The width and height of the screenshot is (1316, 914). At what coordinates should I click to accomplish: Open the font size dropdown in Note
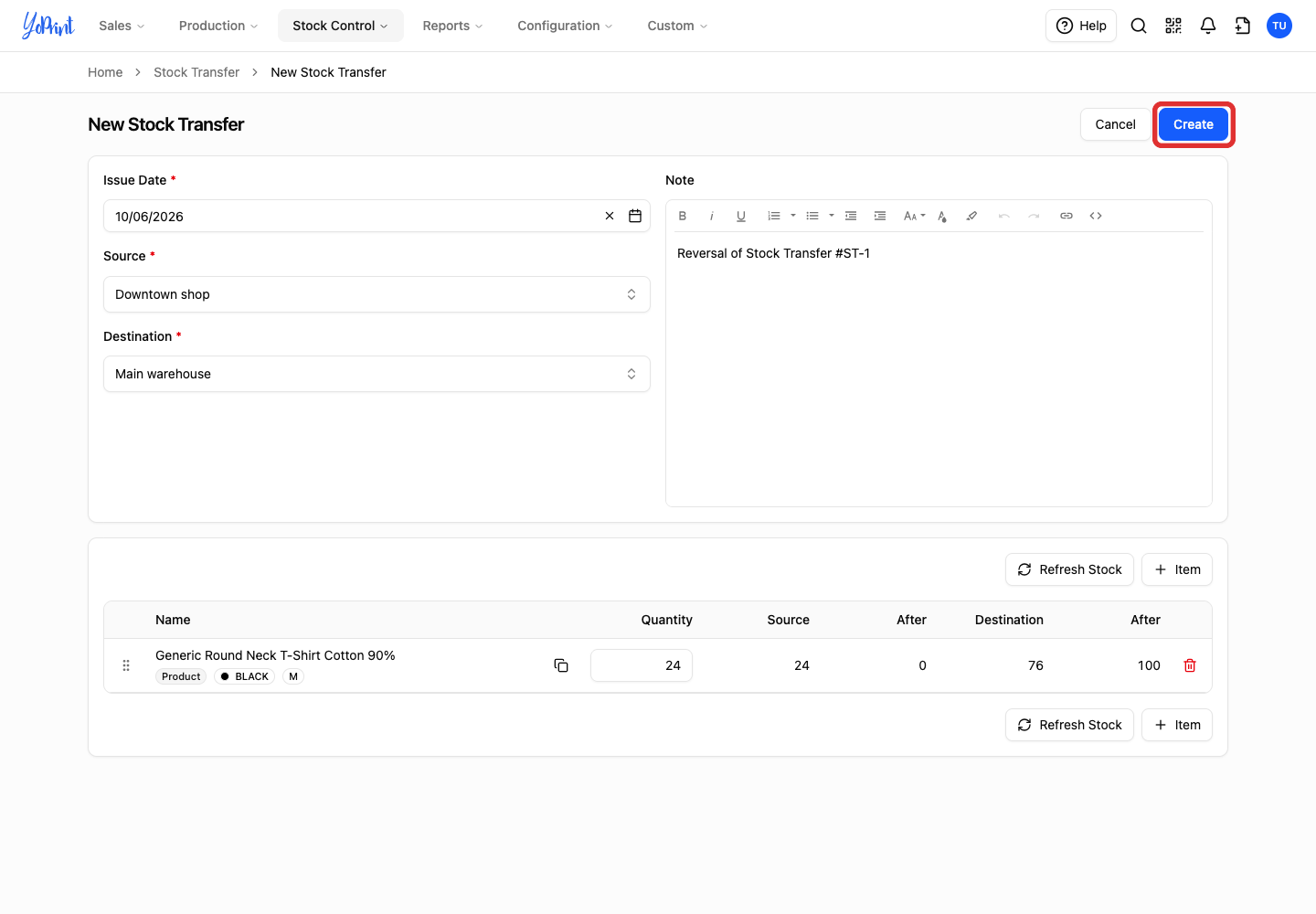point(914,216)
